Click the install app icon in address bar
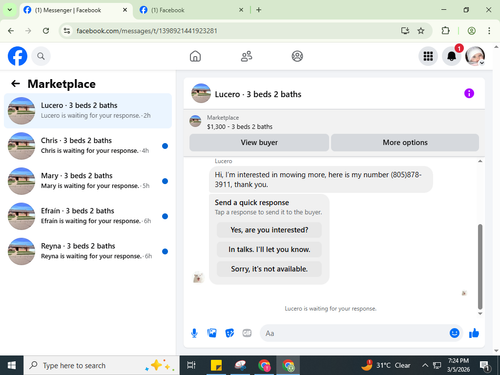 pos(405,31)
